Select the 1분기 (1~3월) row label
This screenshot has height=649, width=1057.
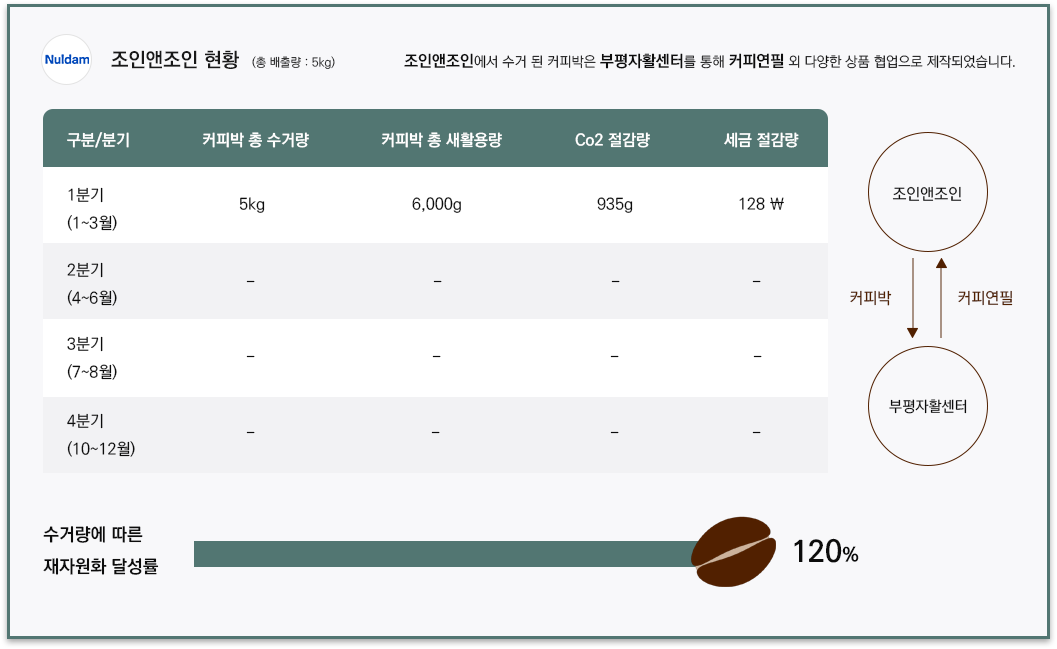(92, 208)
